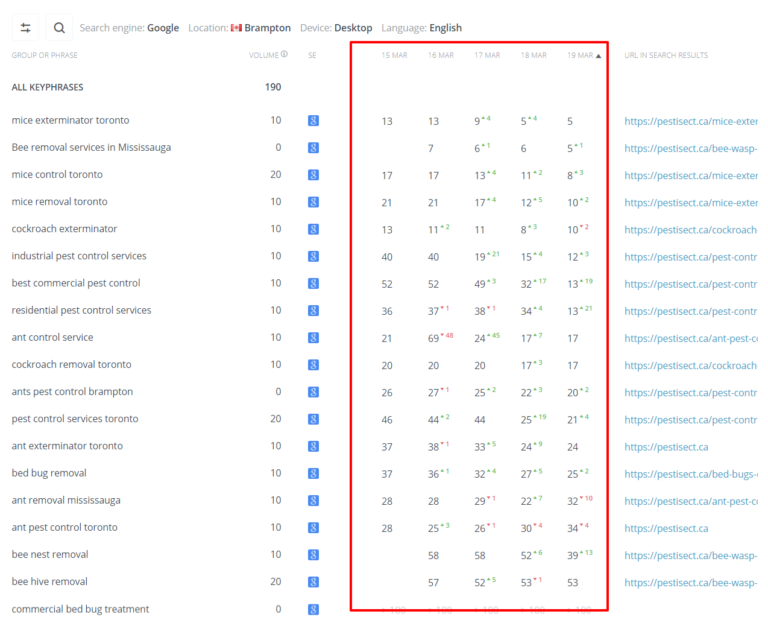
Task: Click Search engine Google setting
Action: [x=129, y=28]
